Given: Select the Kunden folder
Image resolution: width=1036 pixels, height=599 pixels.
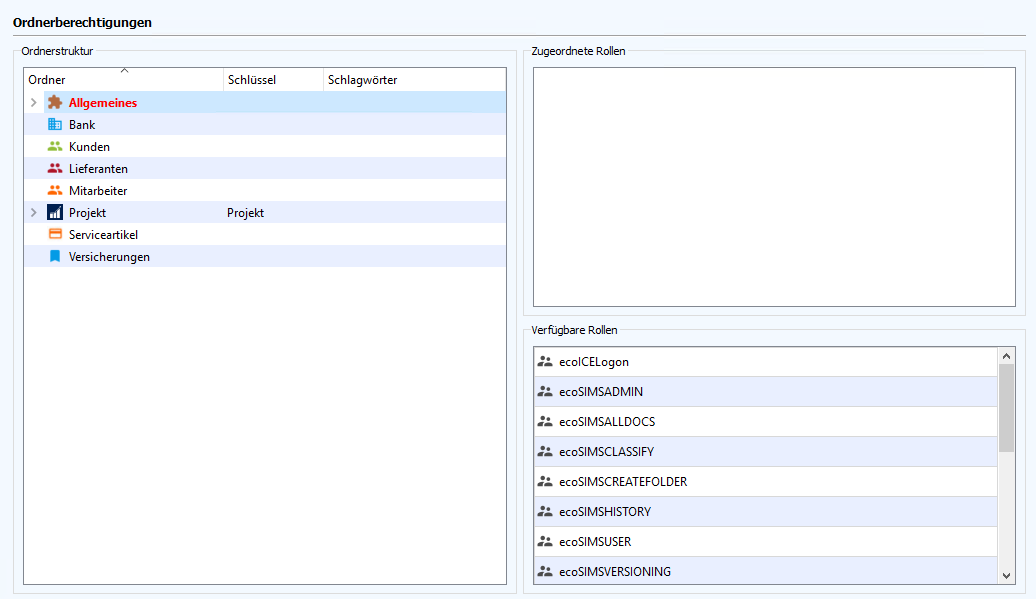Looking at the screenshot, I should (89, 147).
